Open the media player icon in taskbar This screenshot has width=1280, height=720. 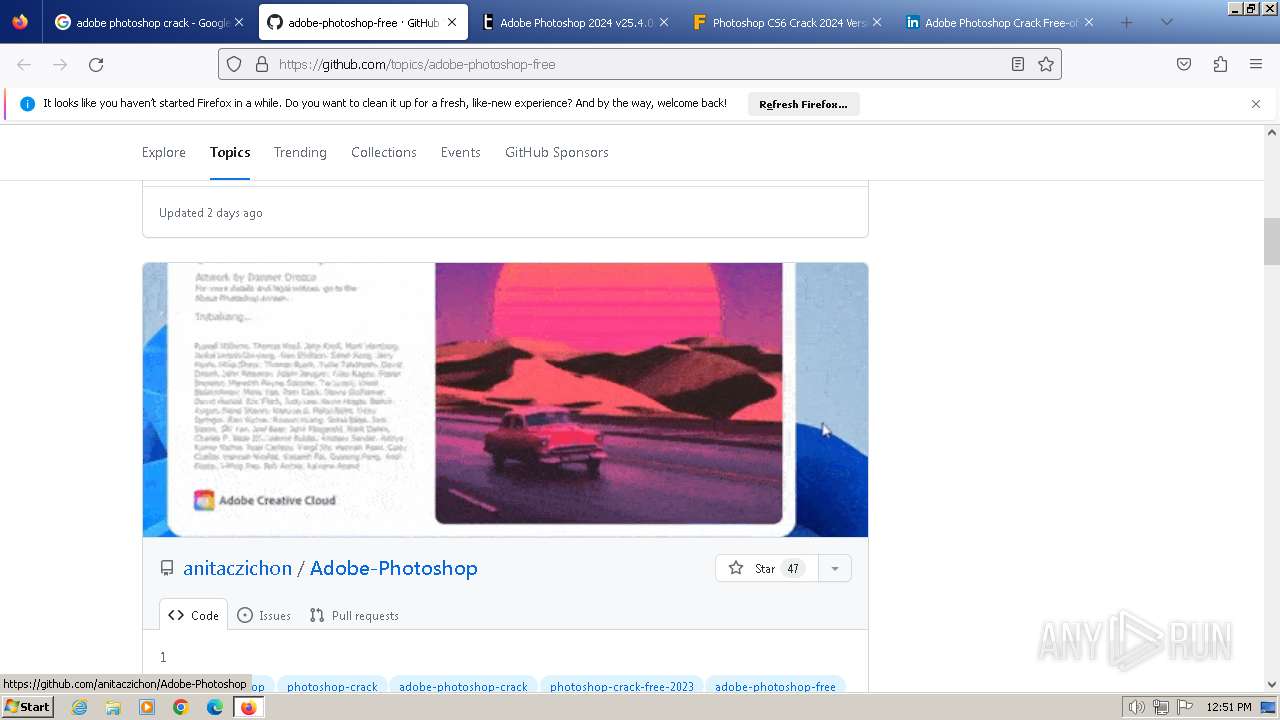pos(147,707)
